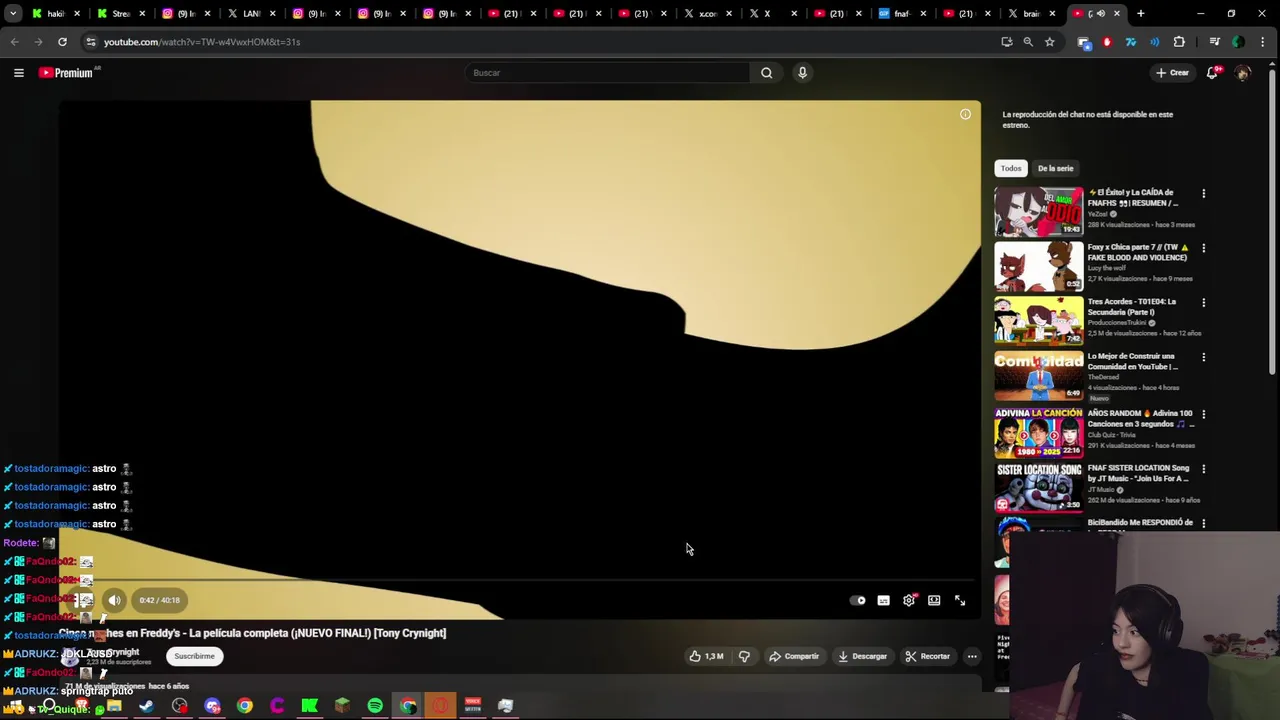Open Chrome zoom magnifier icon
The height and width of the screenshot is (720, 1280).
pyautogui.click(x=1028, y=42)
